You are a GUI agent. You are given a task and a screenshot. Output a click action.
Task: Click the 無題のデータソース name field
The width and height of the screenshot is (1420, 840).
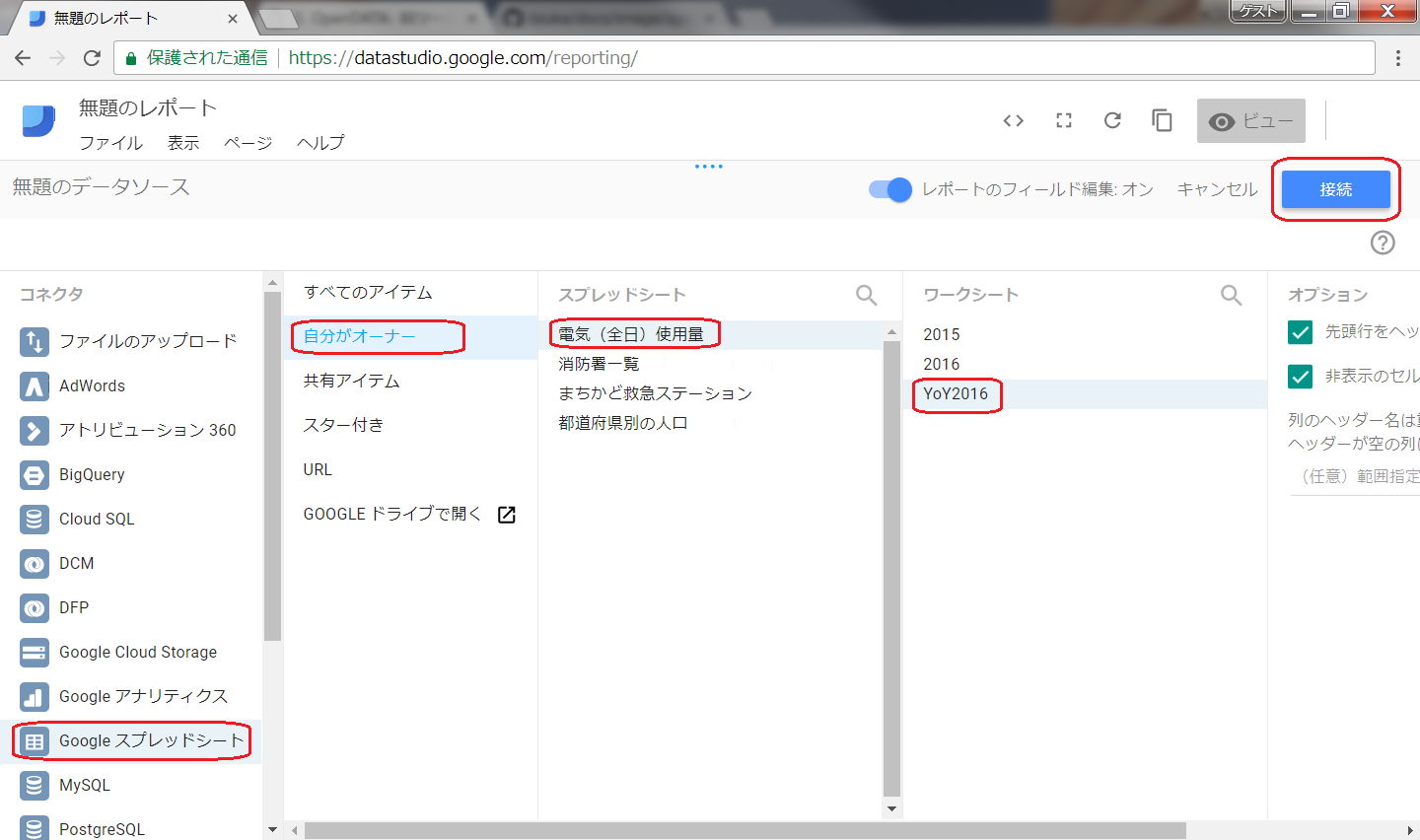tap(102, 187)
